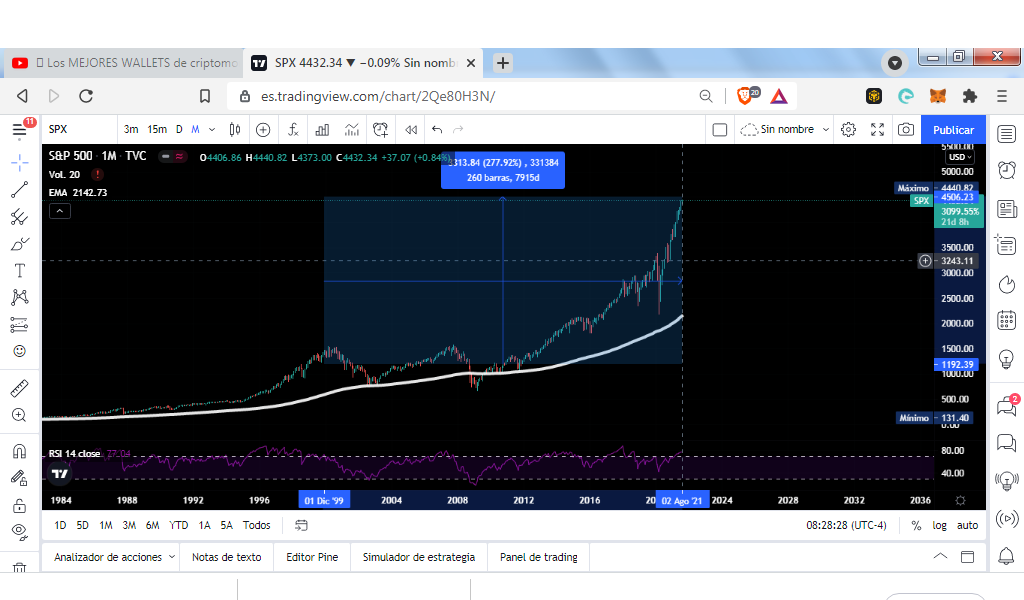Open the Indicators (fx) menu

point(293,130)
